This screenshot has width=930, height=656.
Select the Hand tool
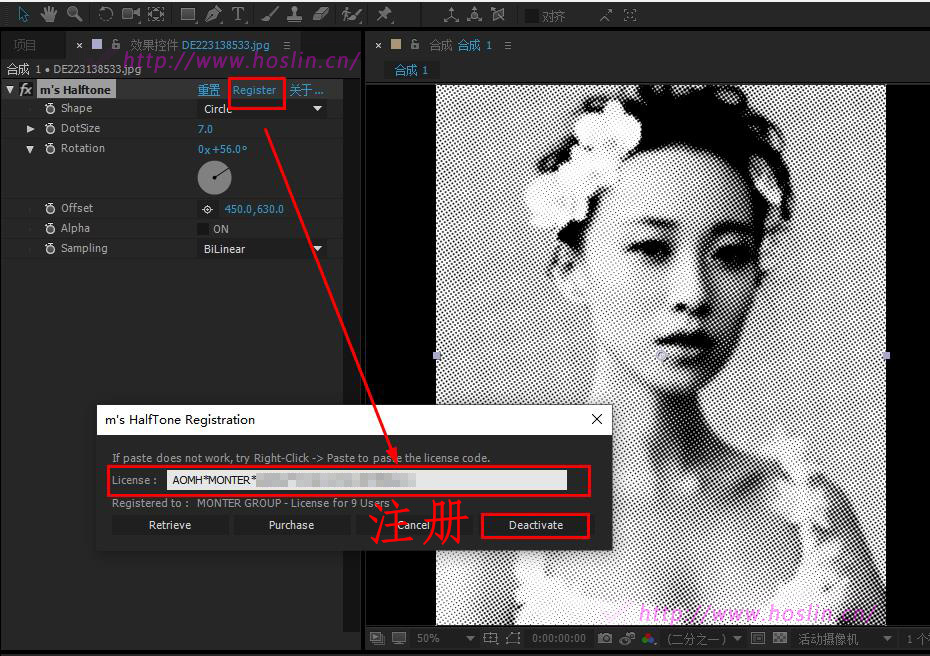(x=48, y=14)
